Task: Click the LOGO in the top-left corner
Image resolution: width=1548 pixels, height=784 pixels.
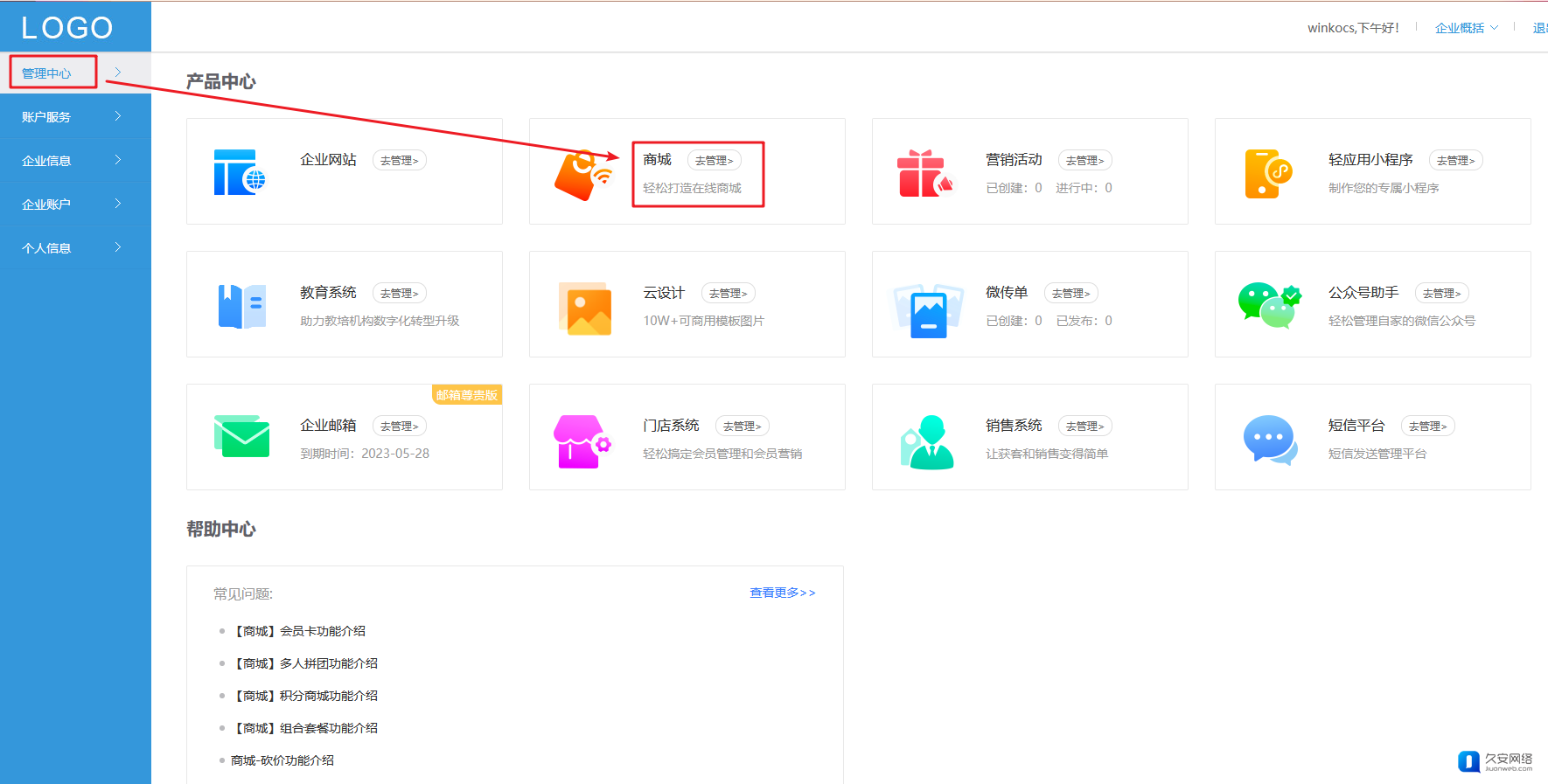Action: 67,28
